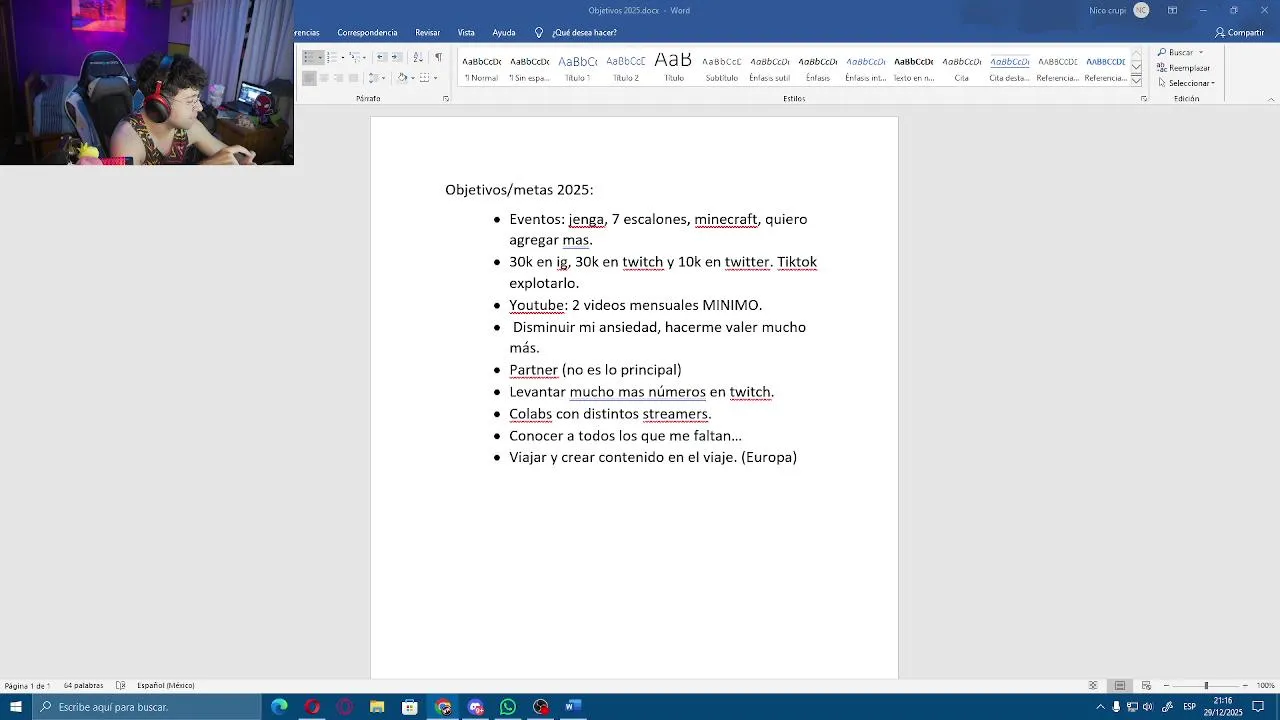Image resolution: width=1280 pixels, height=720 pixels.
Task: Switch to Print Layout view
Action: 1120,686
